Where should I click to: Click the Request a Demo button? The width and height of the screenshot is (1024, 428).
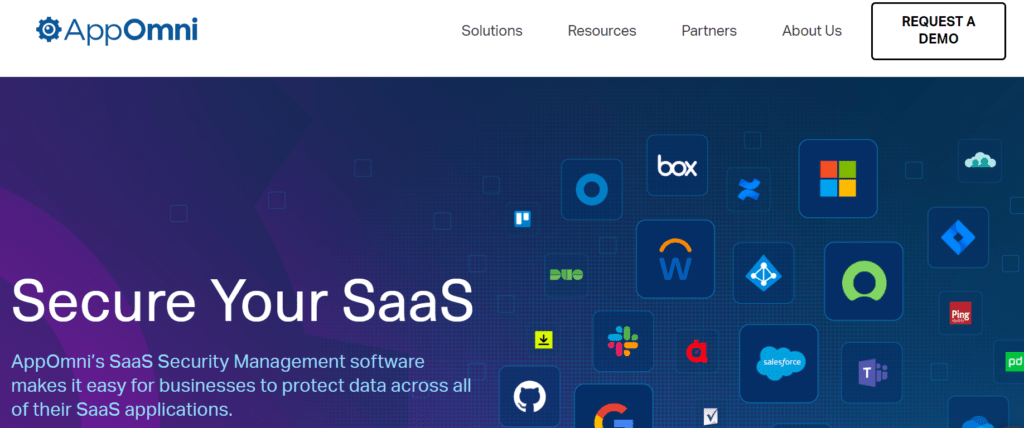click(x=938, y=31)
